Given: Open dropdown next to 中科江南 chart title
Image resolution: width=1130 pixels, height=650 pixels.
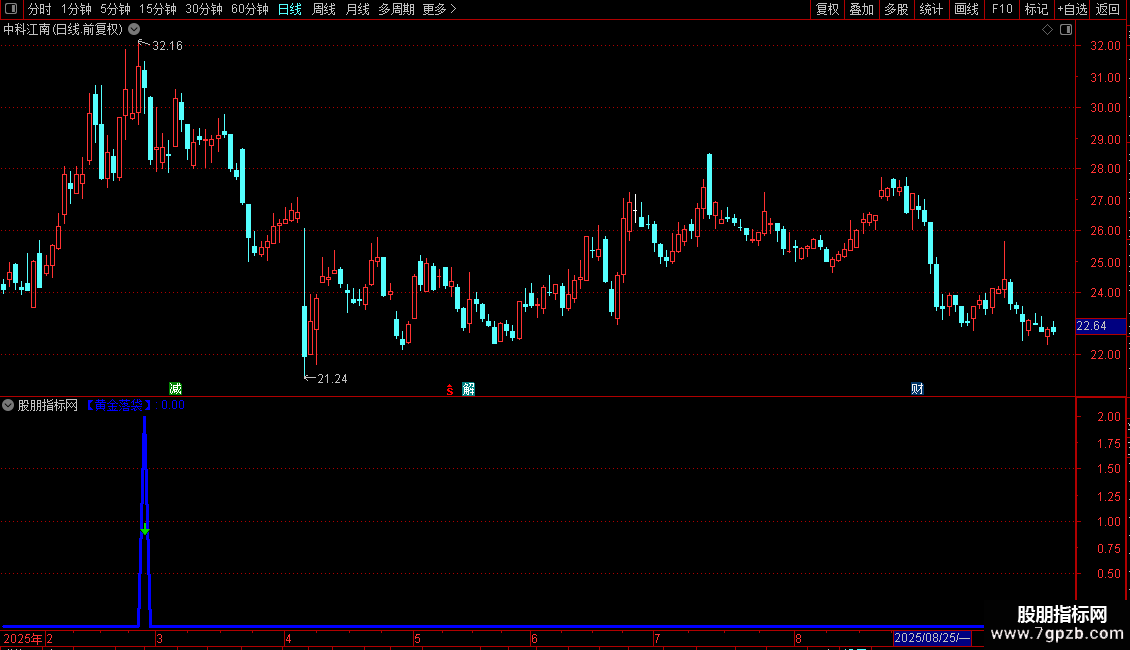Looking at the screenshot, I should pos(134,30).
